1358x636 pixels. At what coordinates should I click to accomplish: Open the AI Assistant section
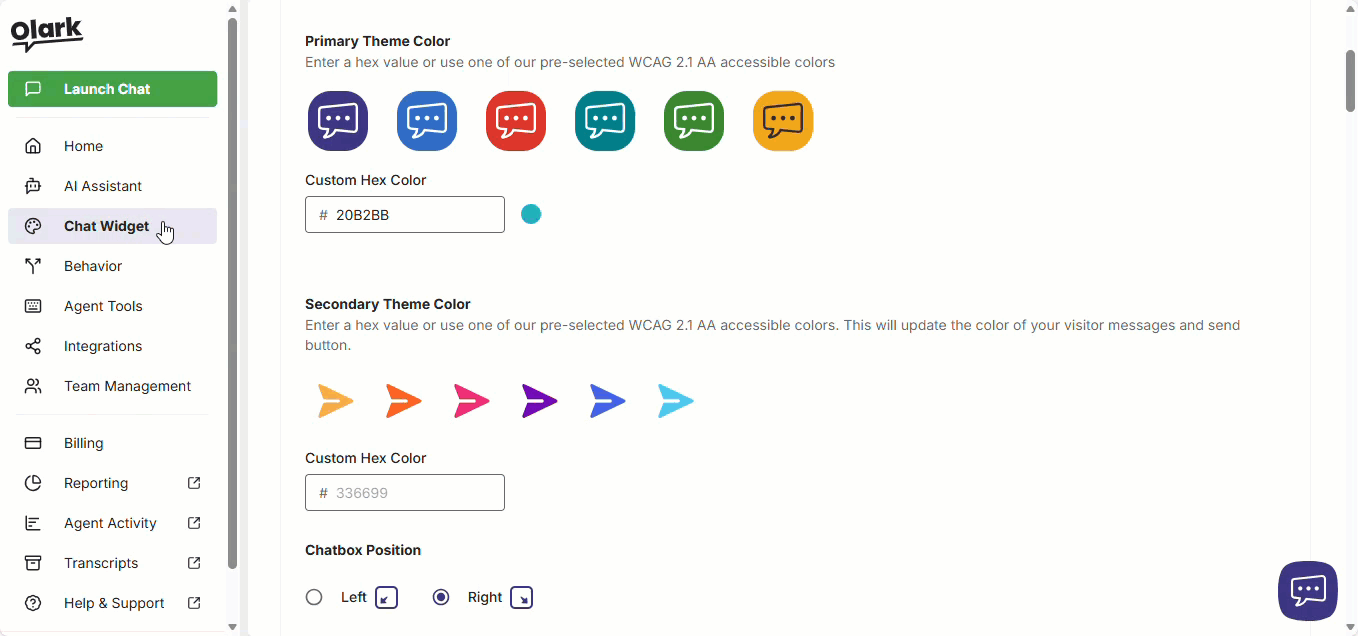[x=103, y=186]
